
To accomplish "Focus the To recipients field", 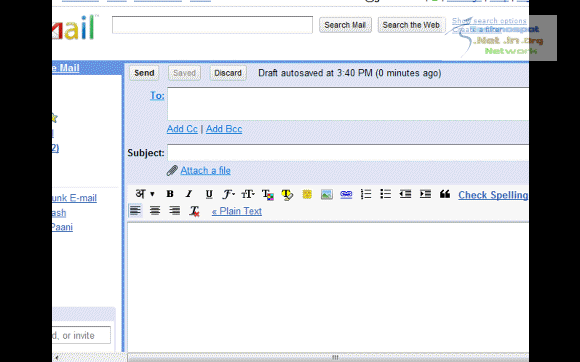I will 348,104.
